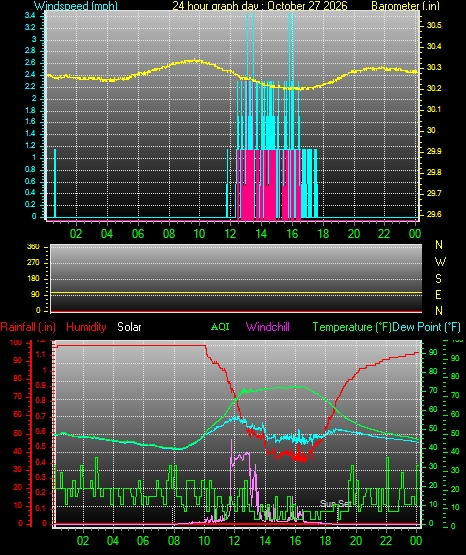This screenshot has height=555, width=466.
Task: Select the Solar legend label
Action: [129, 327]
